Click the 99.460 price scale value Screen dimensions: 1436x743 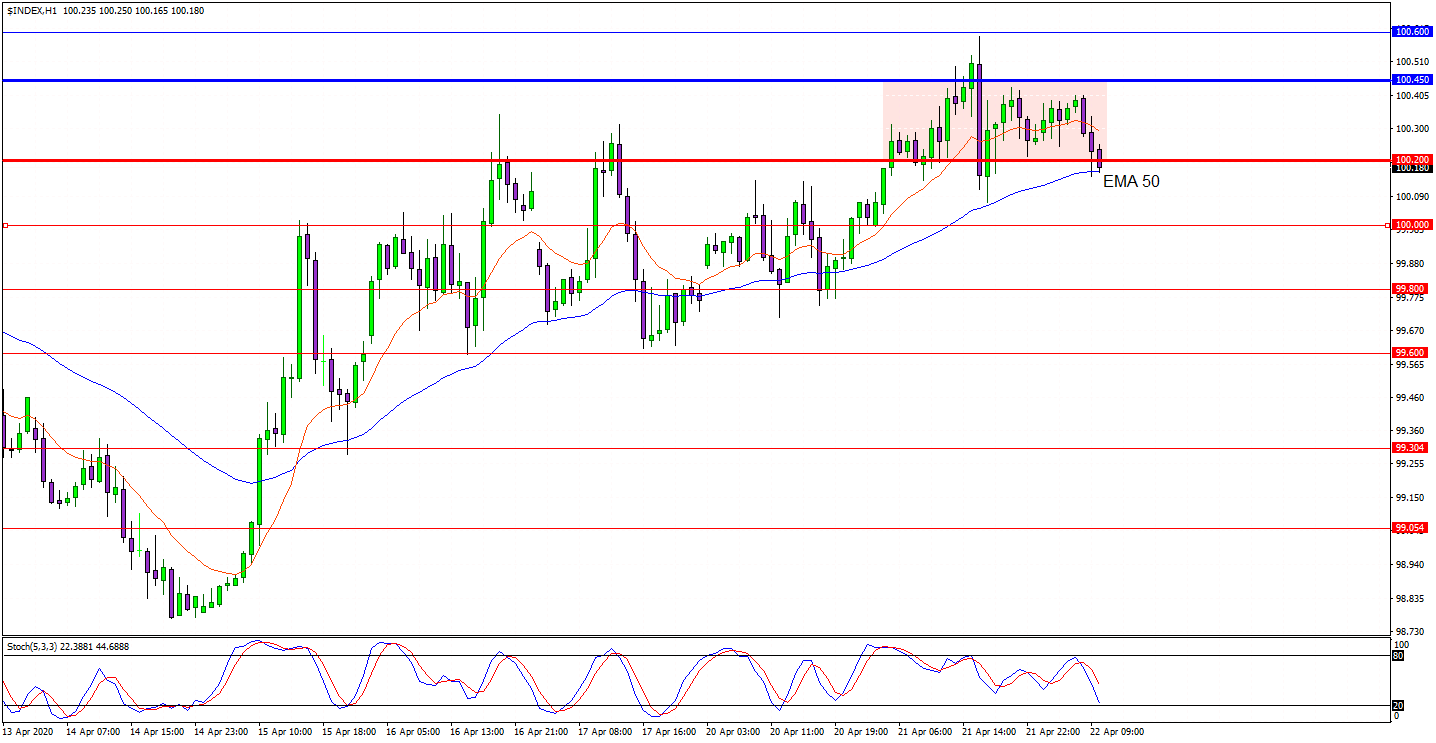1411,397
